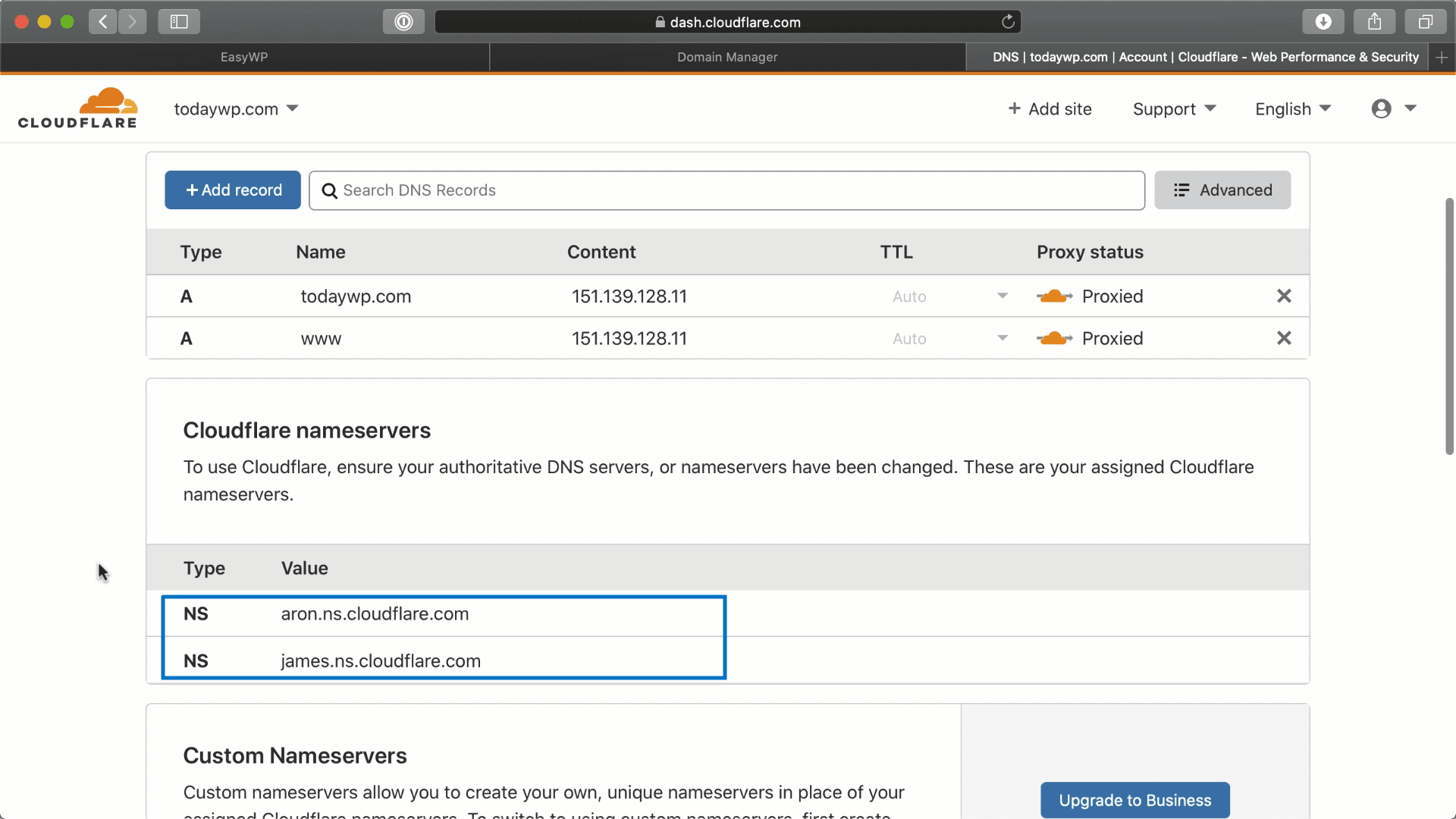
Task: Open the English language dropdown
Action: pyautogui.click(x=1293, y=108)
